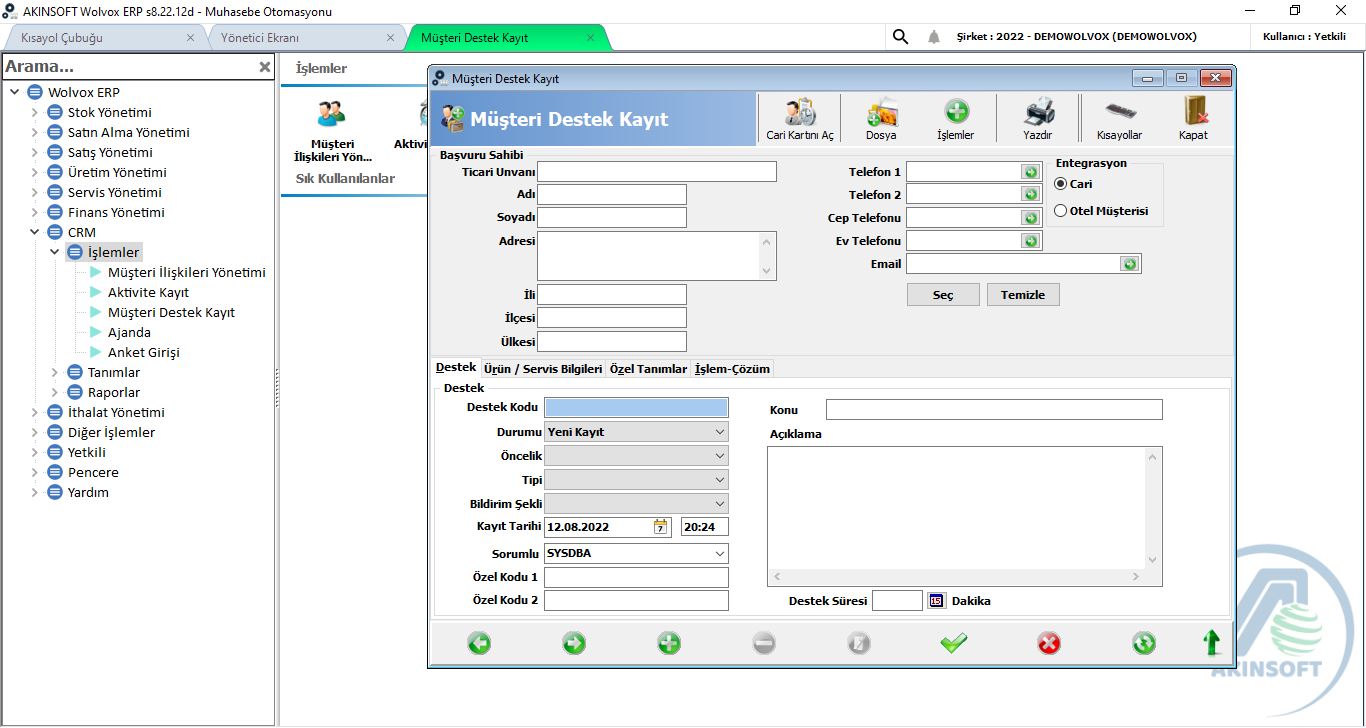Switch to Özel Tanımlar tab
The width and height of the screenshot is (1366, 728).
pyautogui.click(x=648, y=369)
